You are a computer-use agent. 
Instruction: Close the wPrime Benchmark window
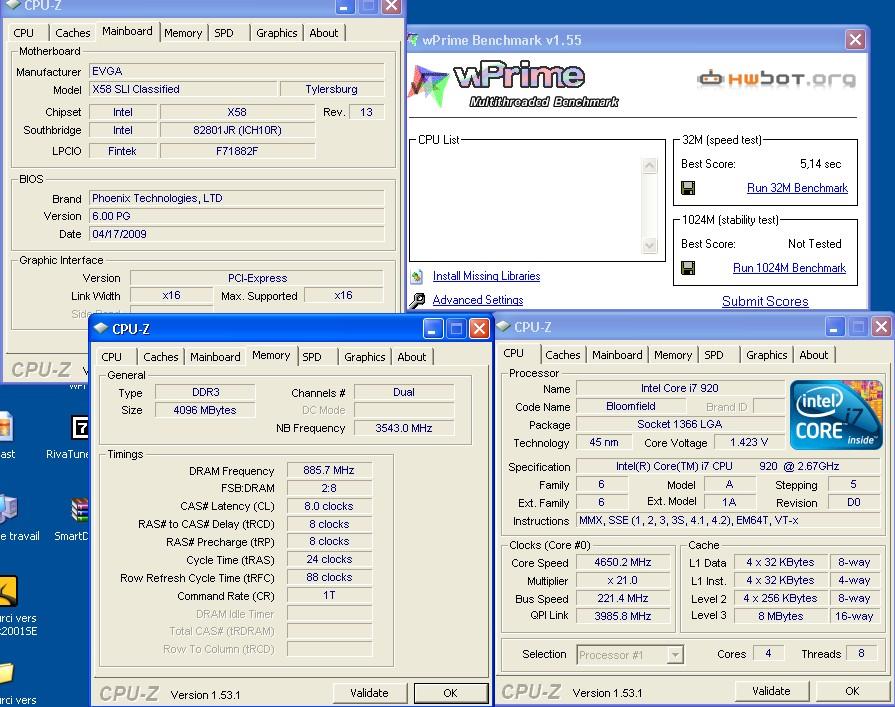(x=854, y=40)
